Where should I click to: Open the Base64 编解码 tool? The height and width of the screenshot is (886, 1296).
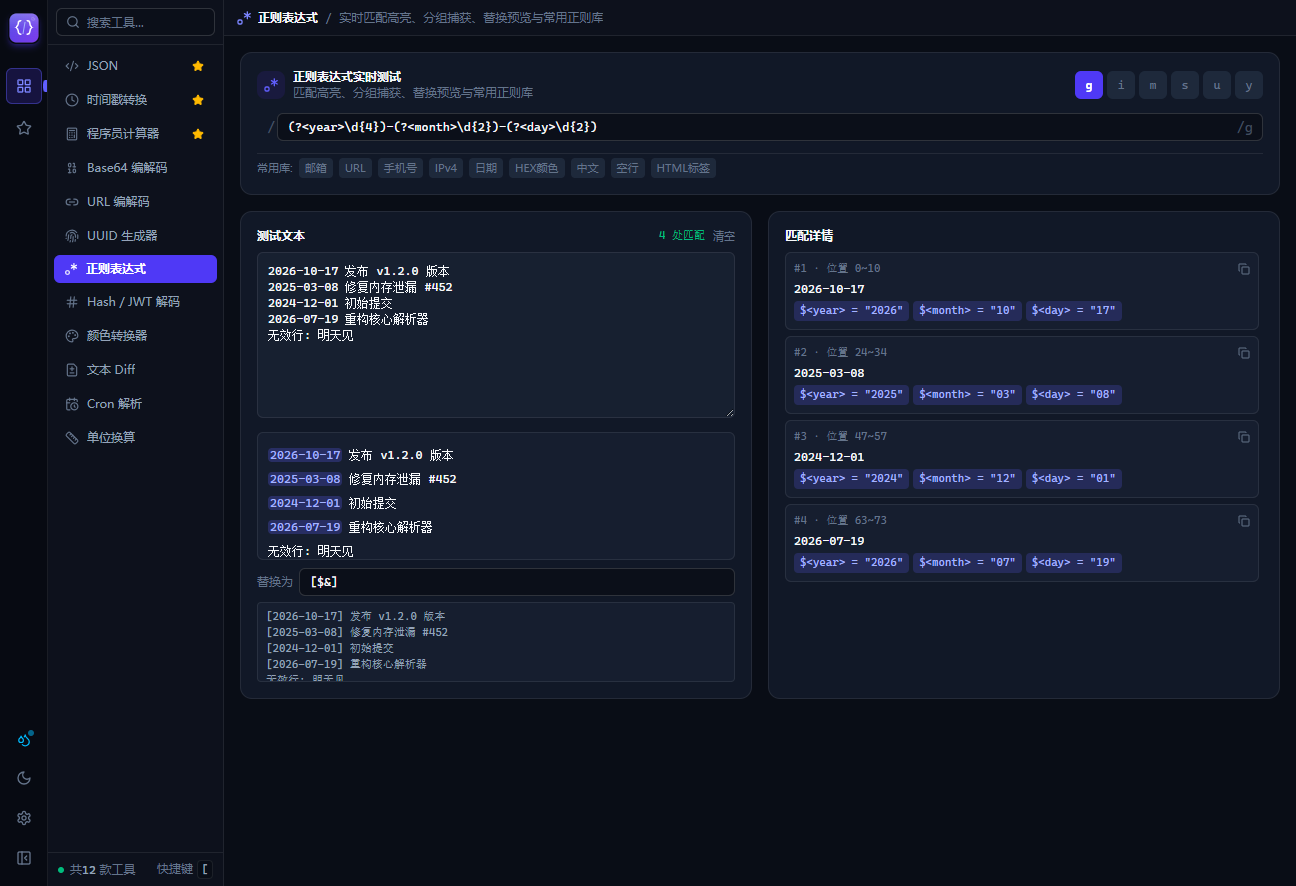135,168
